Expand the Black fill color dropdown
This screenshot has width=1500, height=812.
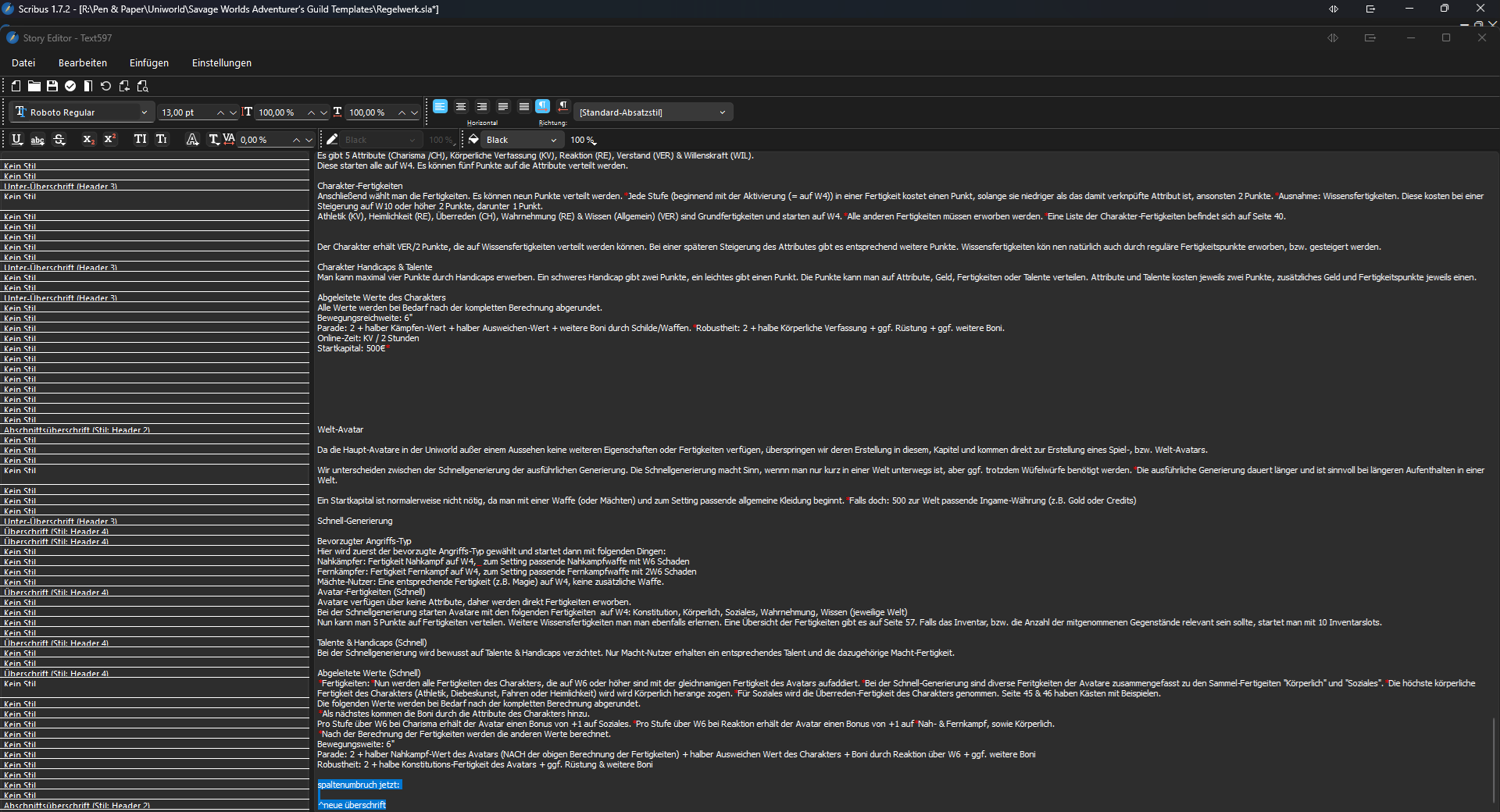coord(553,140)
